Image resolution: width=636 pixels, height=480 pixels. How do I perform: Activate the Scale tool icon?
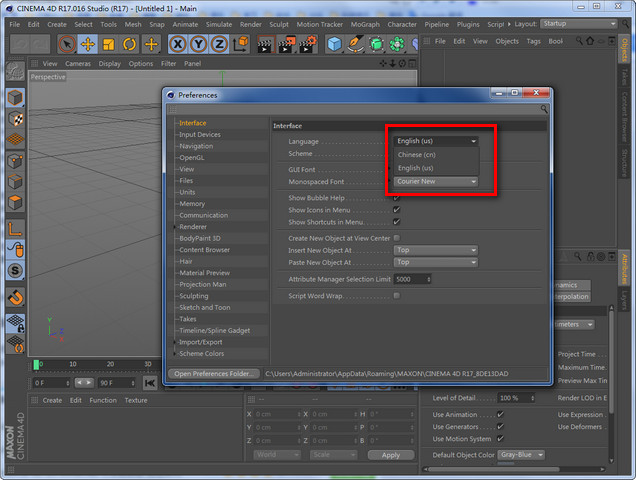point(108,44)
